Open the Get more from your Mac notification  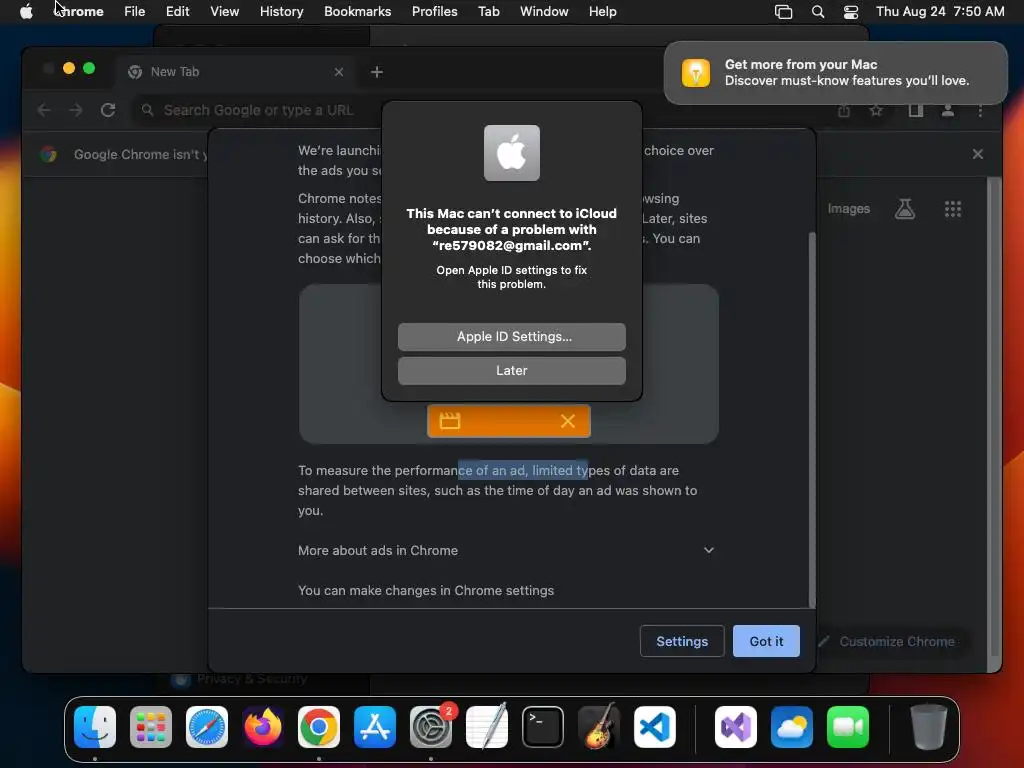[835, 72]
